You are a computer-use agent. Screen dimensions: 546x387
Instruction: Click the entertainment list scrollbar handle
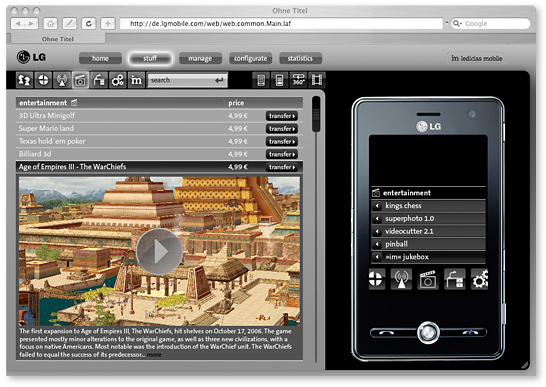coord(316,114)
